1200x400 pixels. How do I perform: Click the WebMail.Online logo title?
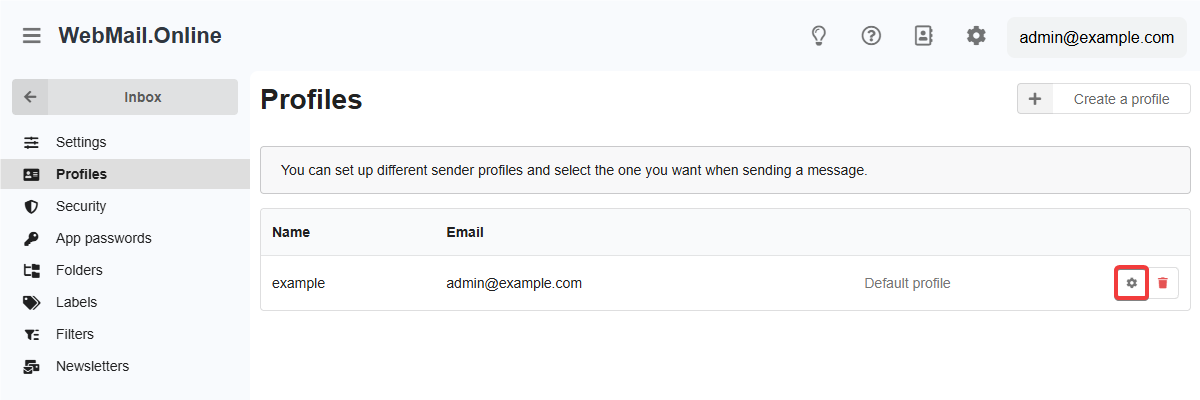140,36
